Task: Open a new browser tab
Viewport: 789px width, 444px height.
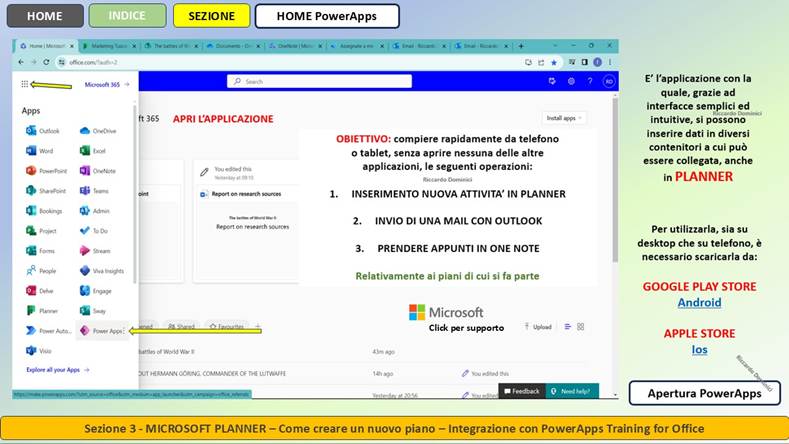Action: 521,46
